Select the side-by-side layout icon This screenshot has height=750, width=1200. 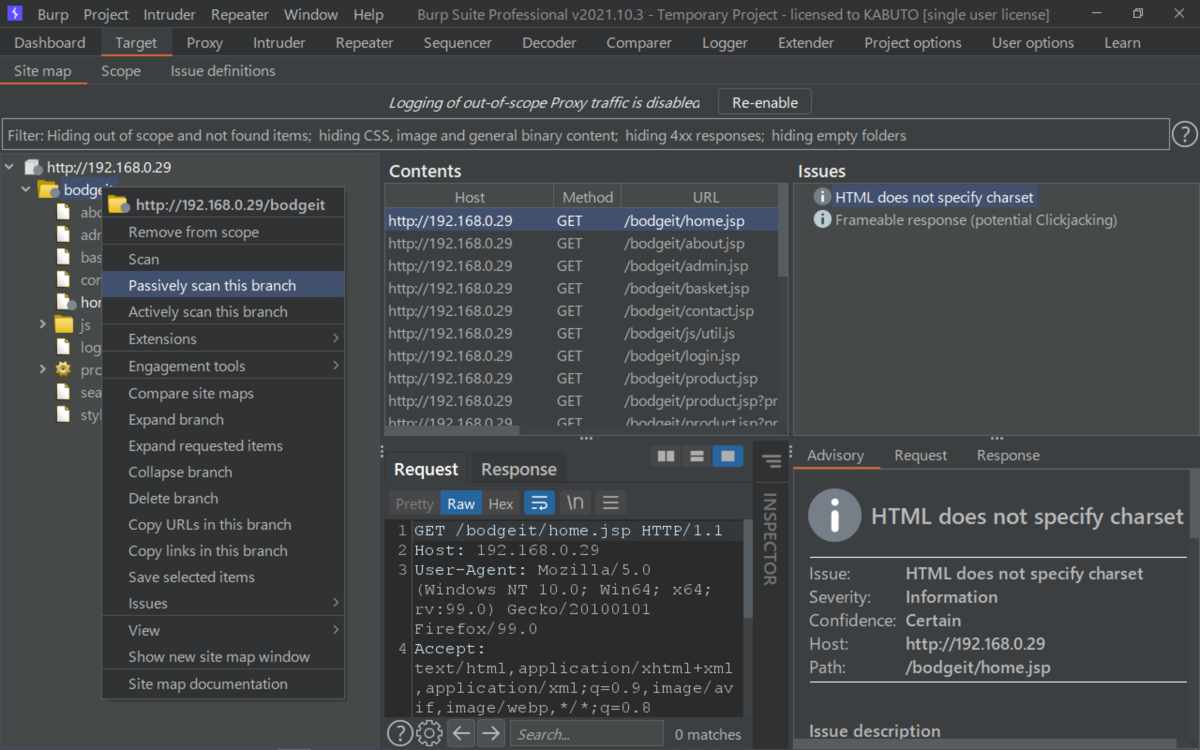click(x=665, y=456)
